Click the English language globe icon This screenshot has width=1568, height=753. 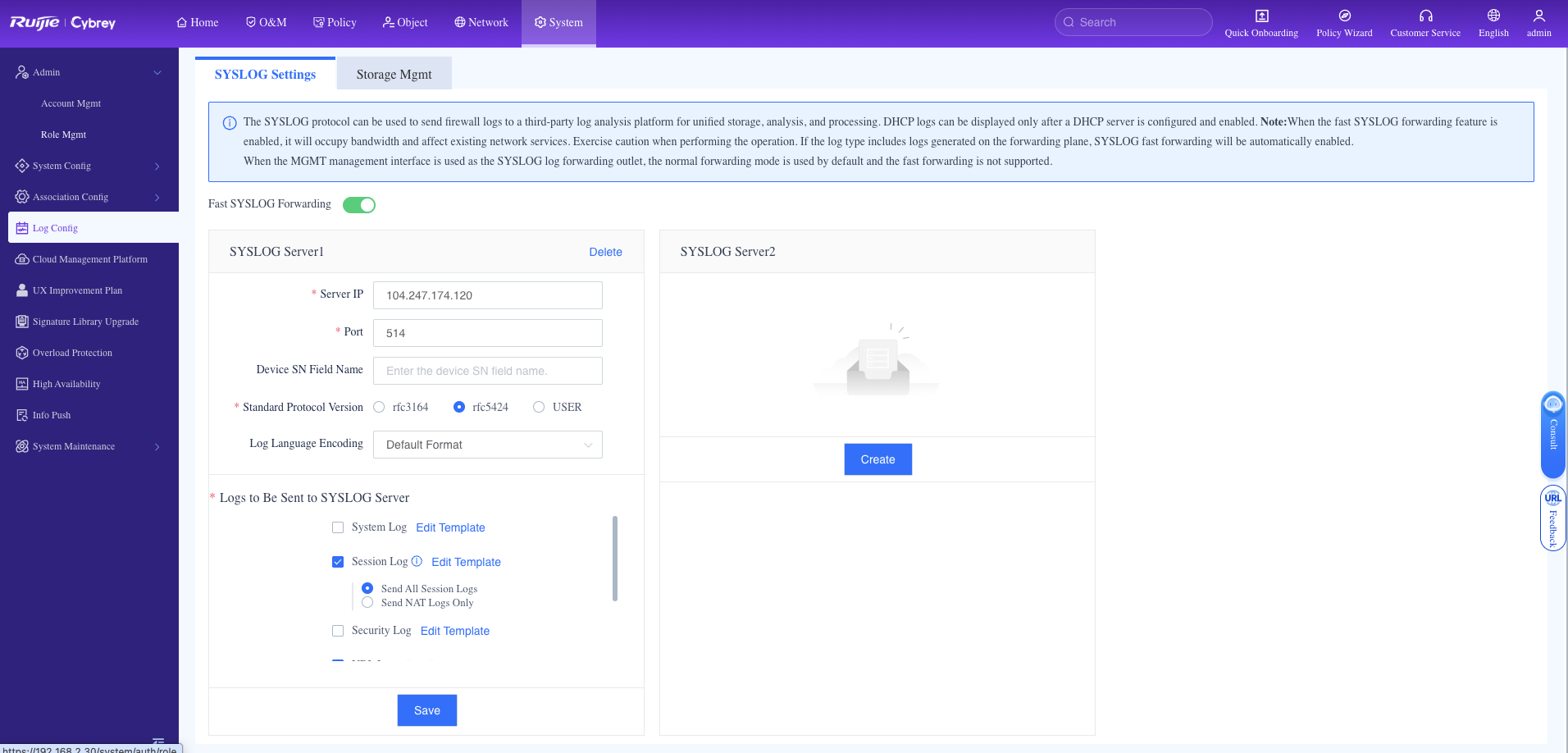[1493, 16]
